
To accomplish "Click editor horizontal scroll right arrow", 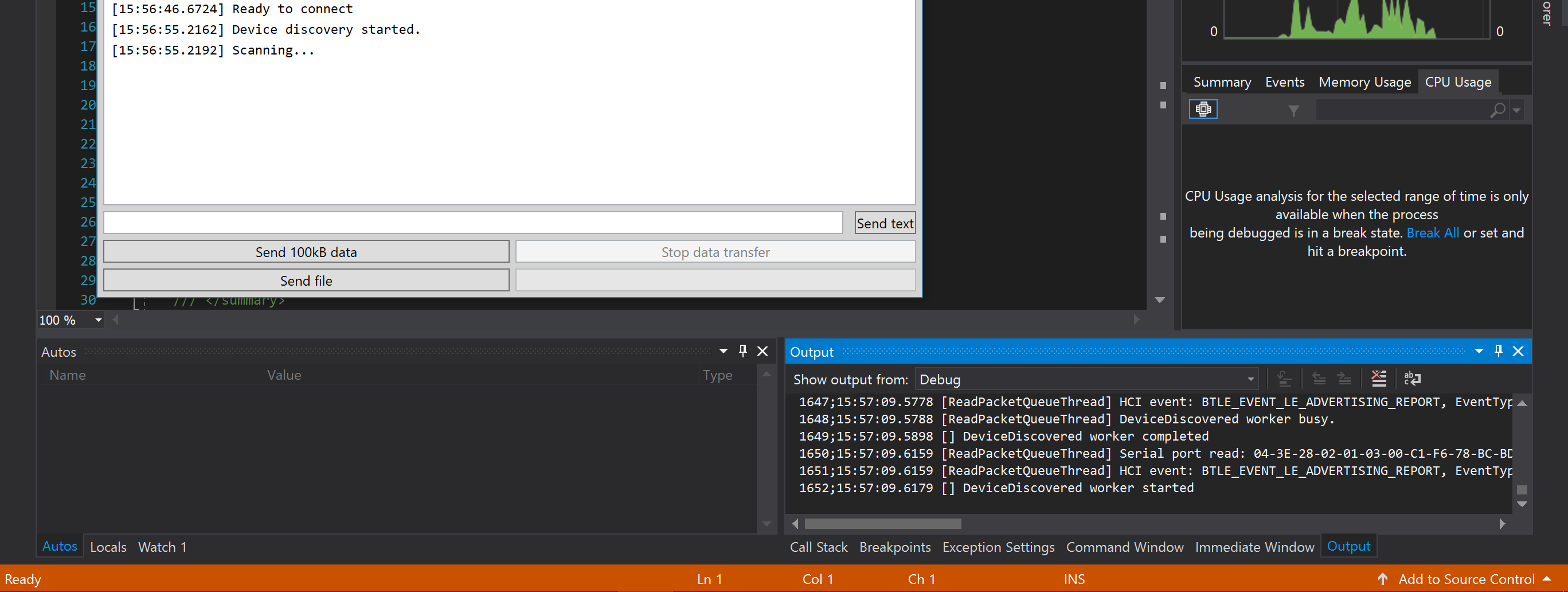I will 1136,320.
